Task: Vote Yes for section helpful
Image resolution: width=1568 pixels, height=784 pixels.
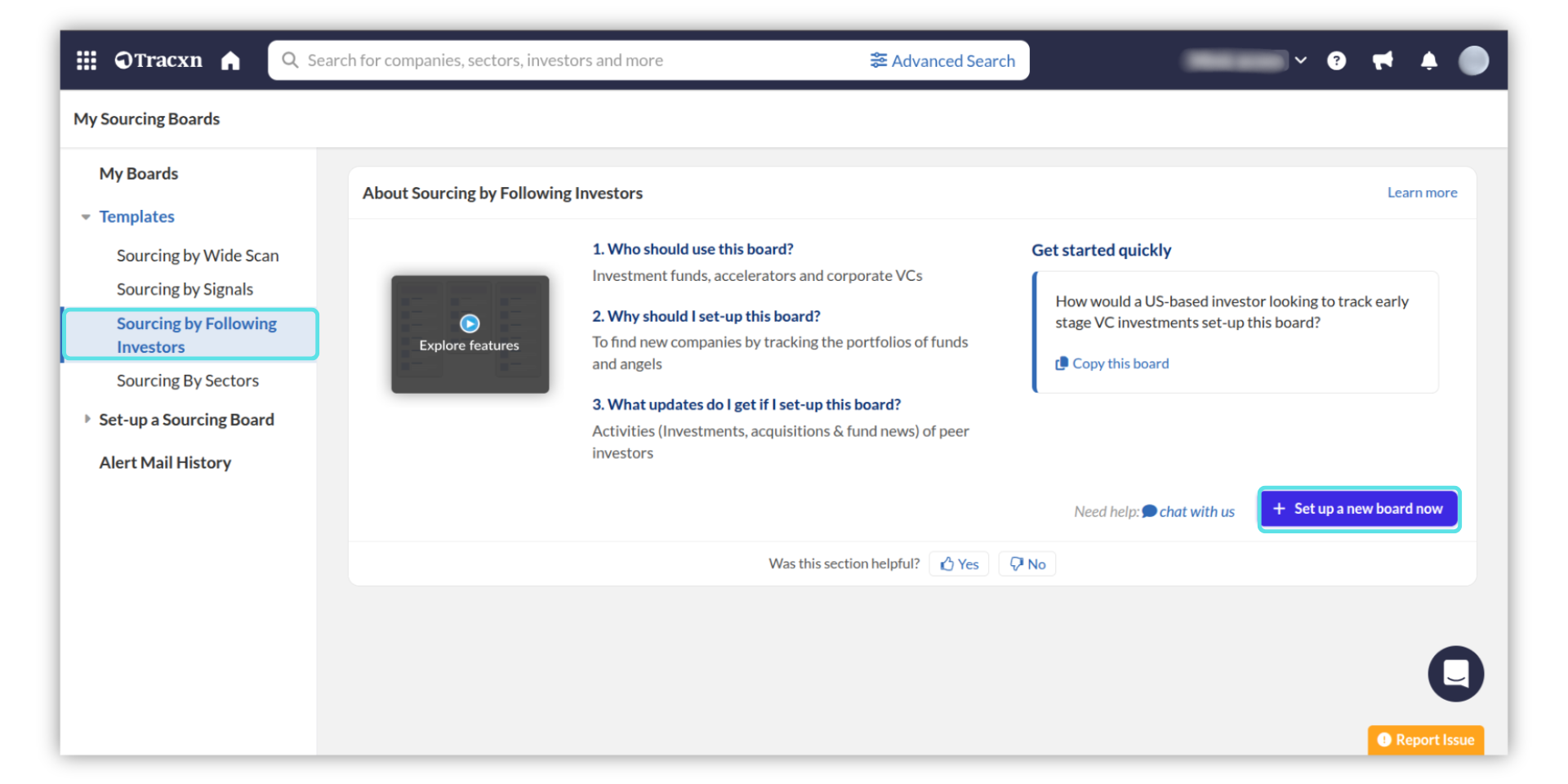Action: (959, 563)
